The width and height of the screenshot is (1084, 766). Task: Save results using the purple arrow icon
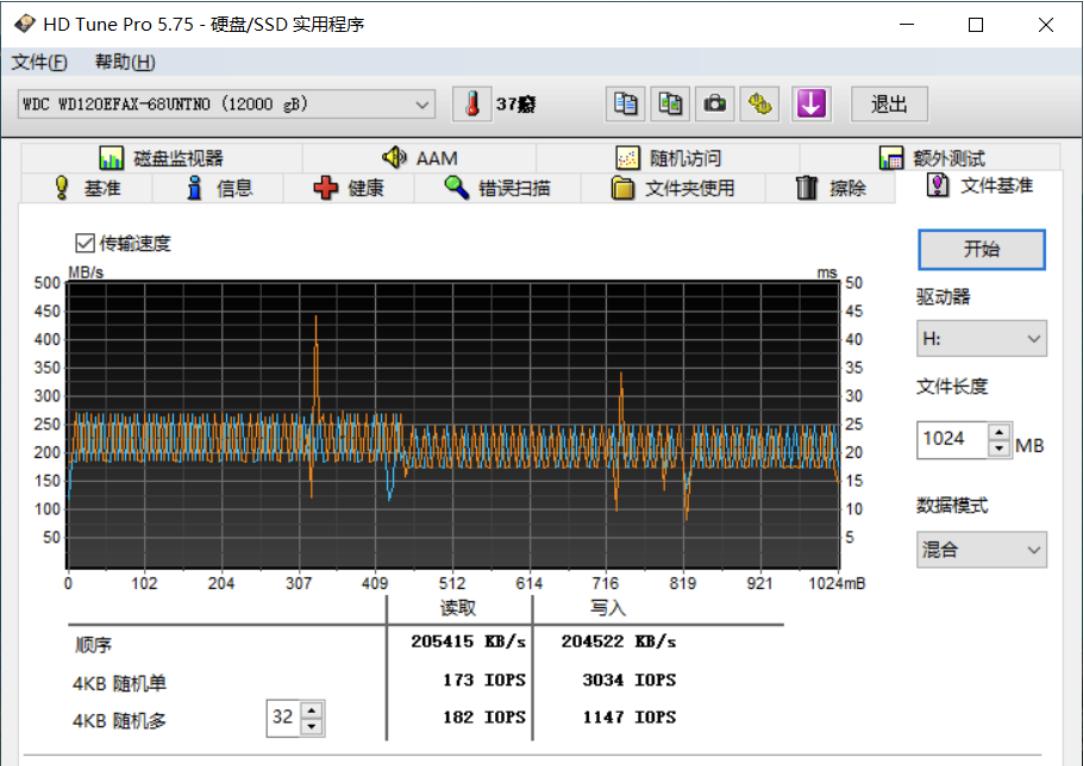(811, 104)
